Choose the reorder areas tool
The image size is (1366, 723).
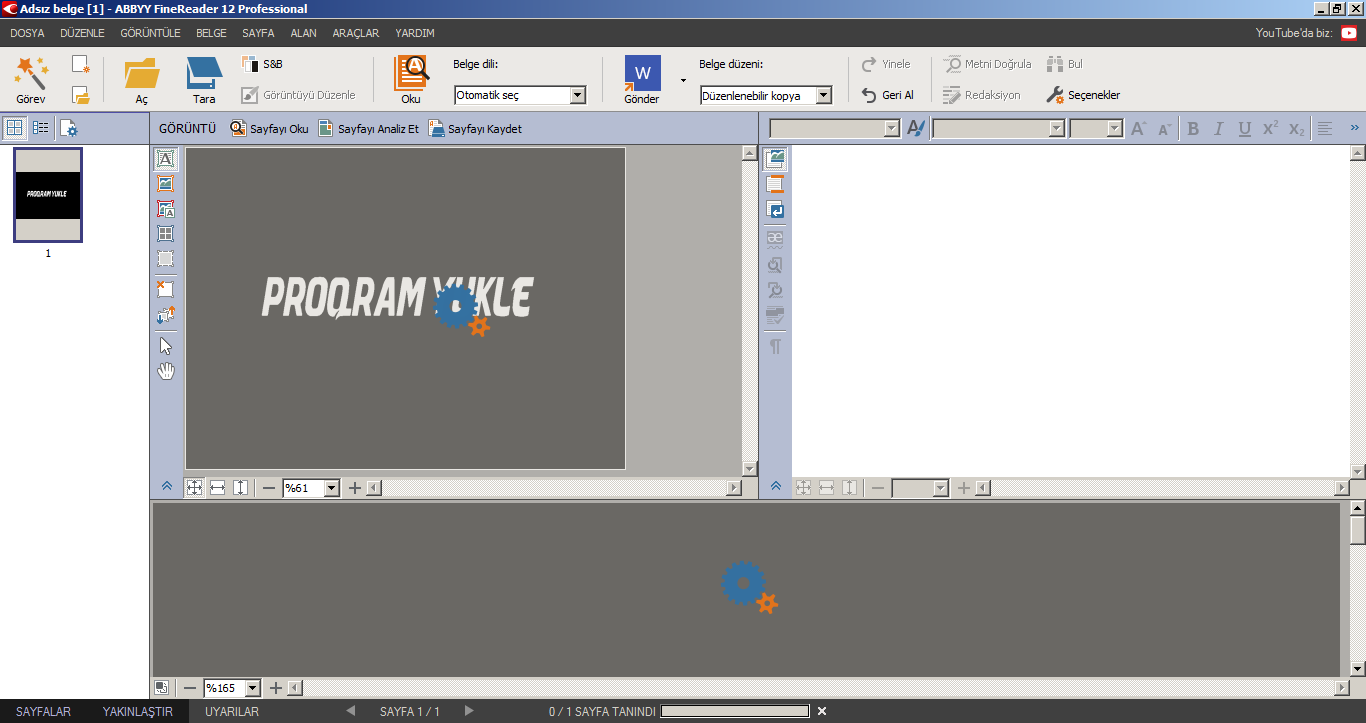coord(166,315)
